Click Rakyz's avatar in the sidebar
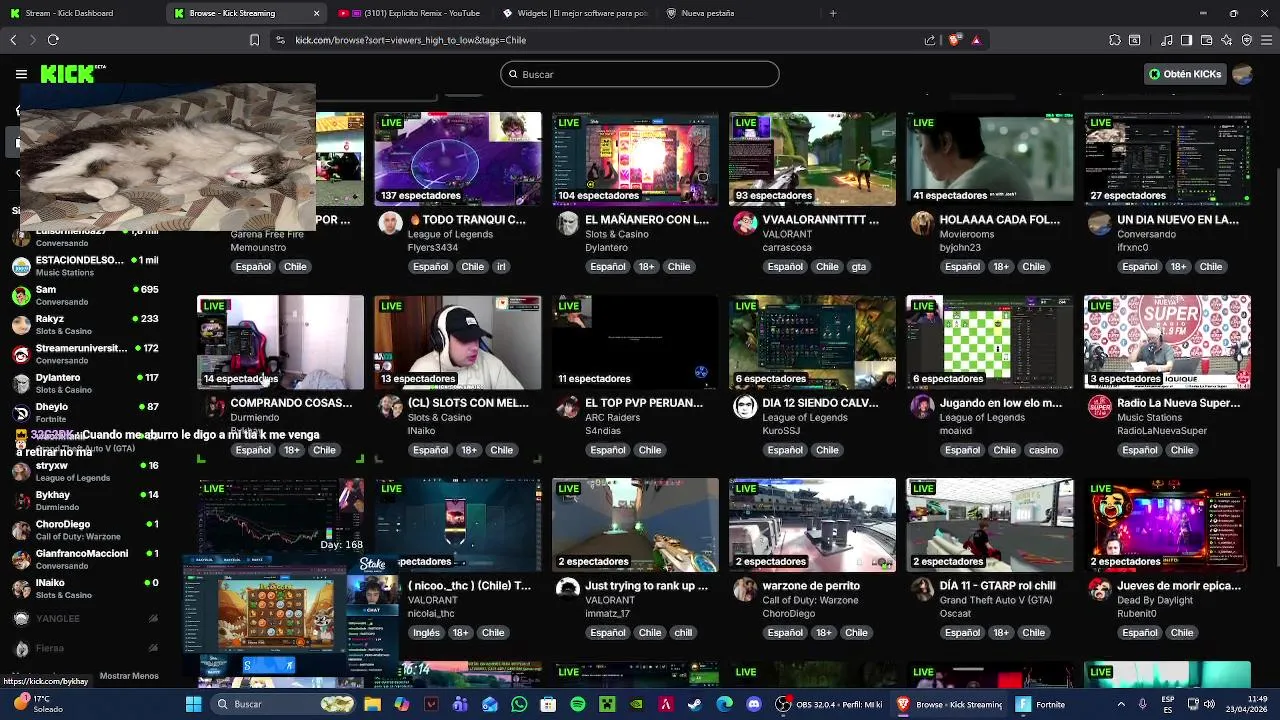 [21, 325]
